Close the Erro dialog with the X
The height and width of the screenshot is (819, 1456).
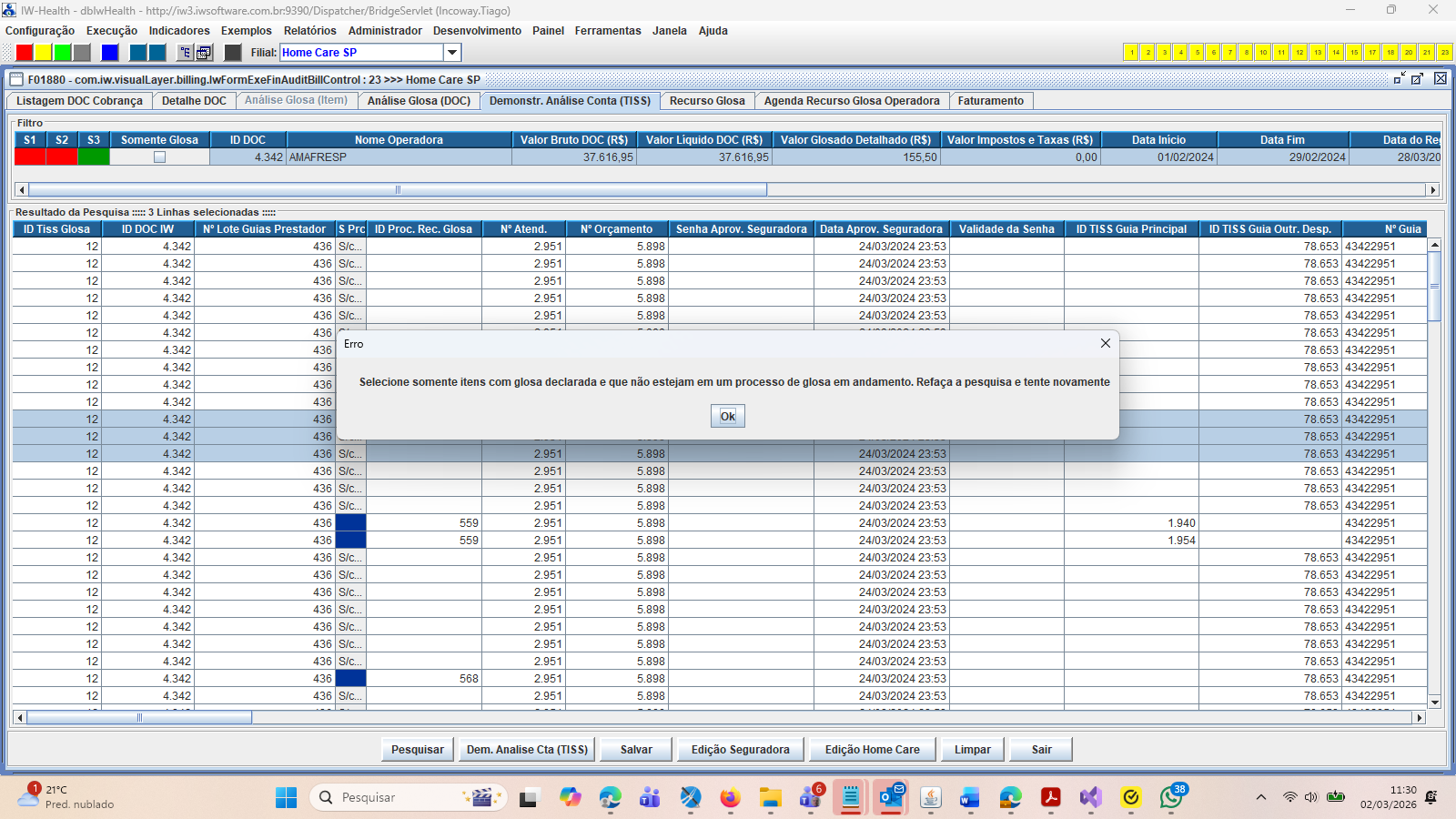pyautogui.click(x=1105, y=343)
